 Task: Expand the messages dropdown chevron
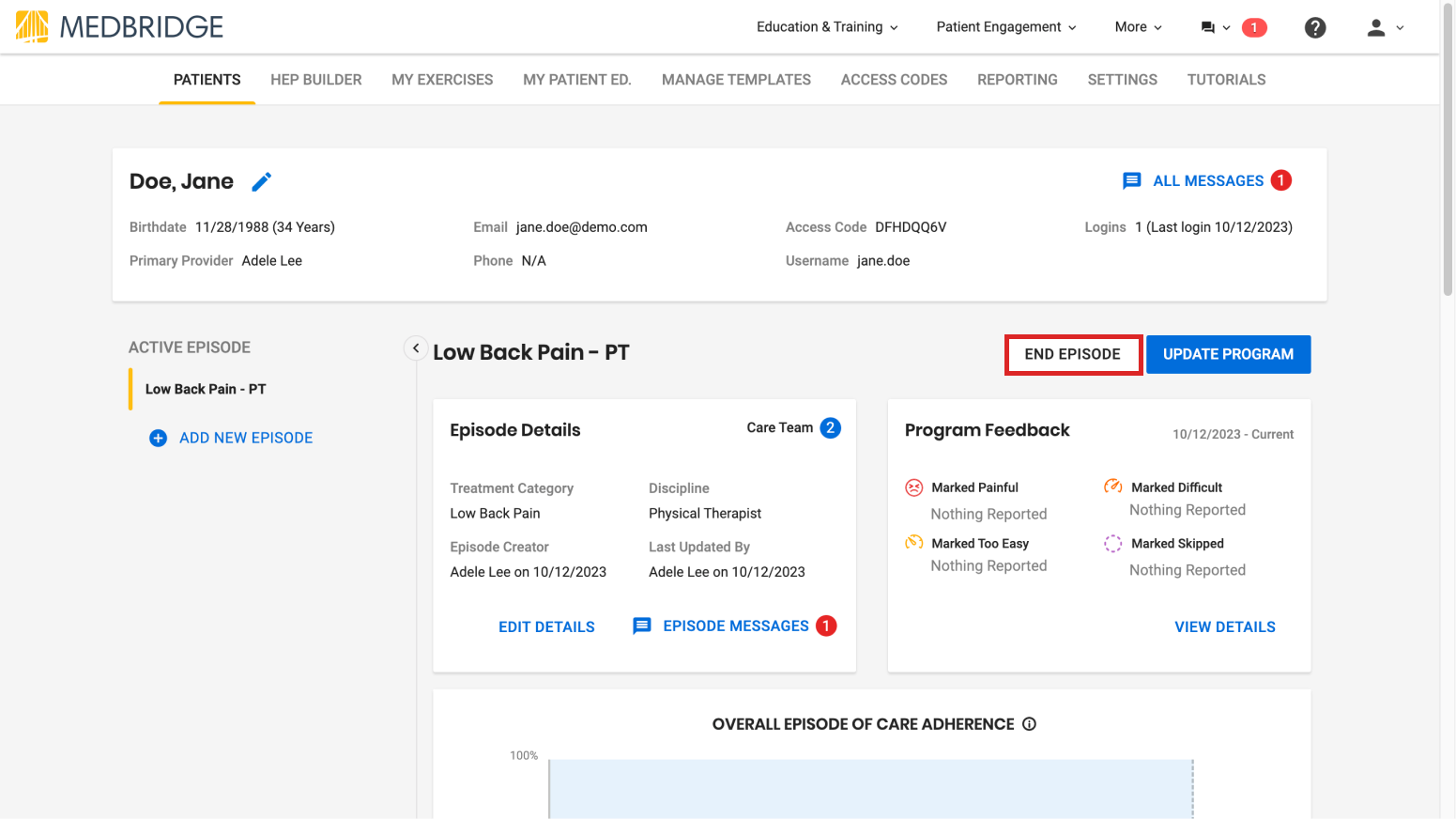1226,28
